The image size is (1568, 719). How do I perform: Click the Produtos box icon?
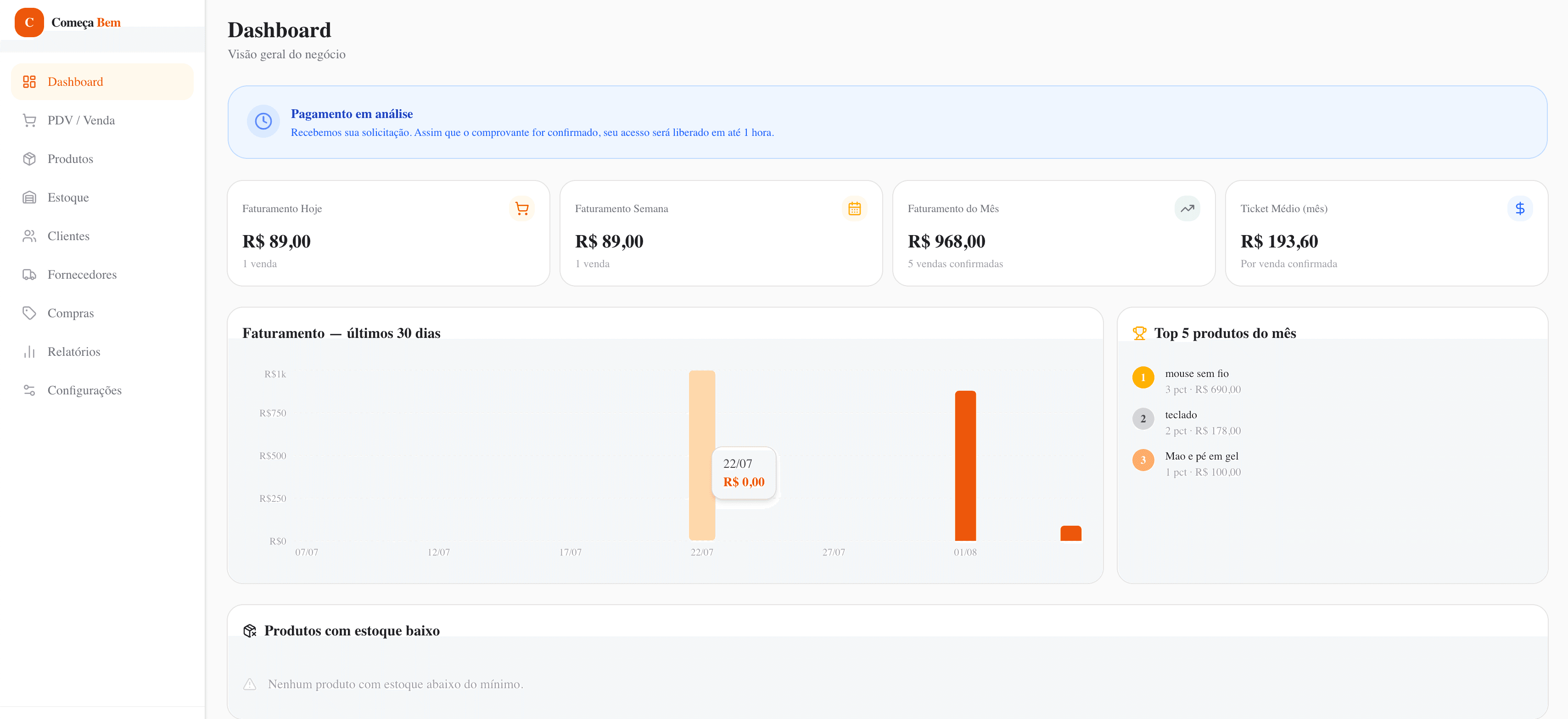click(x=29, y=159)
